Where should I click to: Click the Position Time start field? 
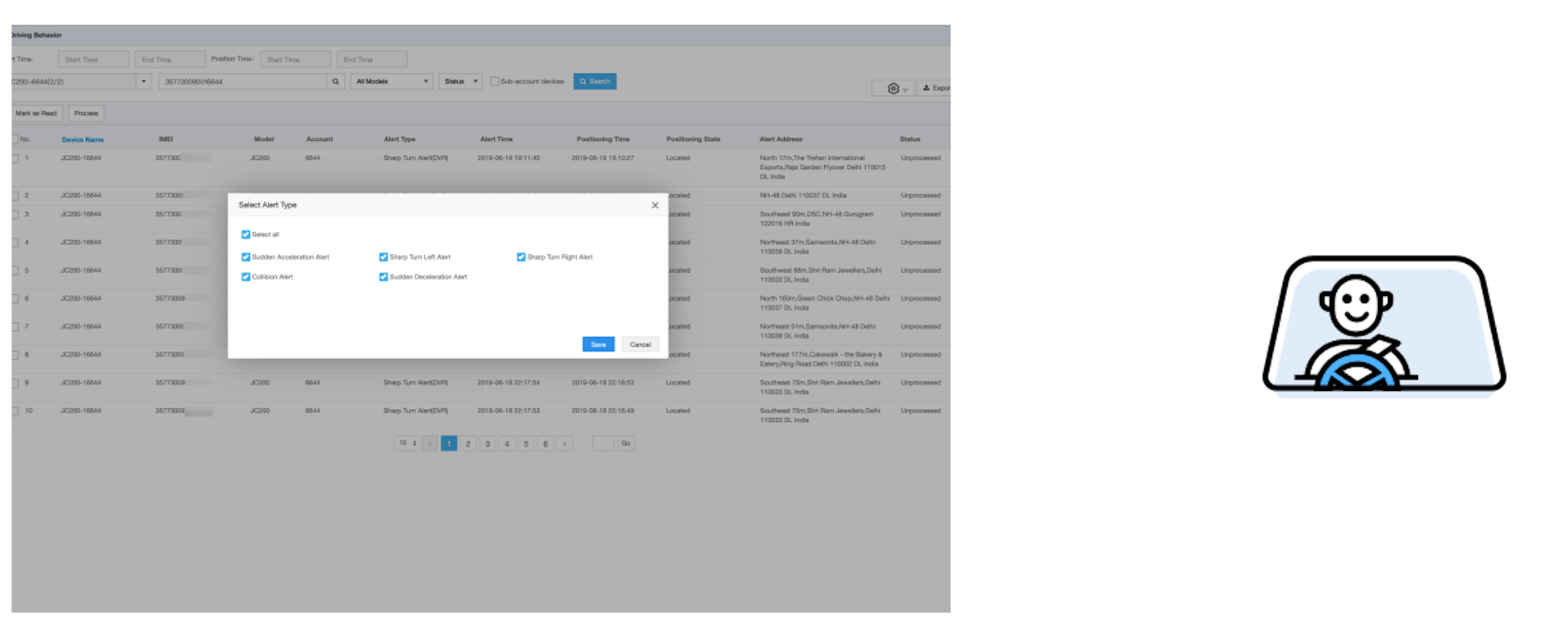295,60
